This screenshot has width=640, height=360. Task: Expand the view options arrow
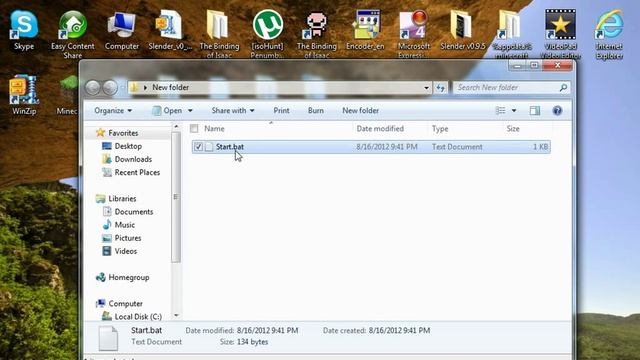coord(514,111)
